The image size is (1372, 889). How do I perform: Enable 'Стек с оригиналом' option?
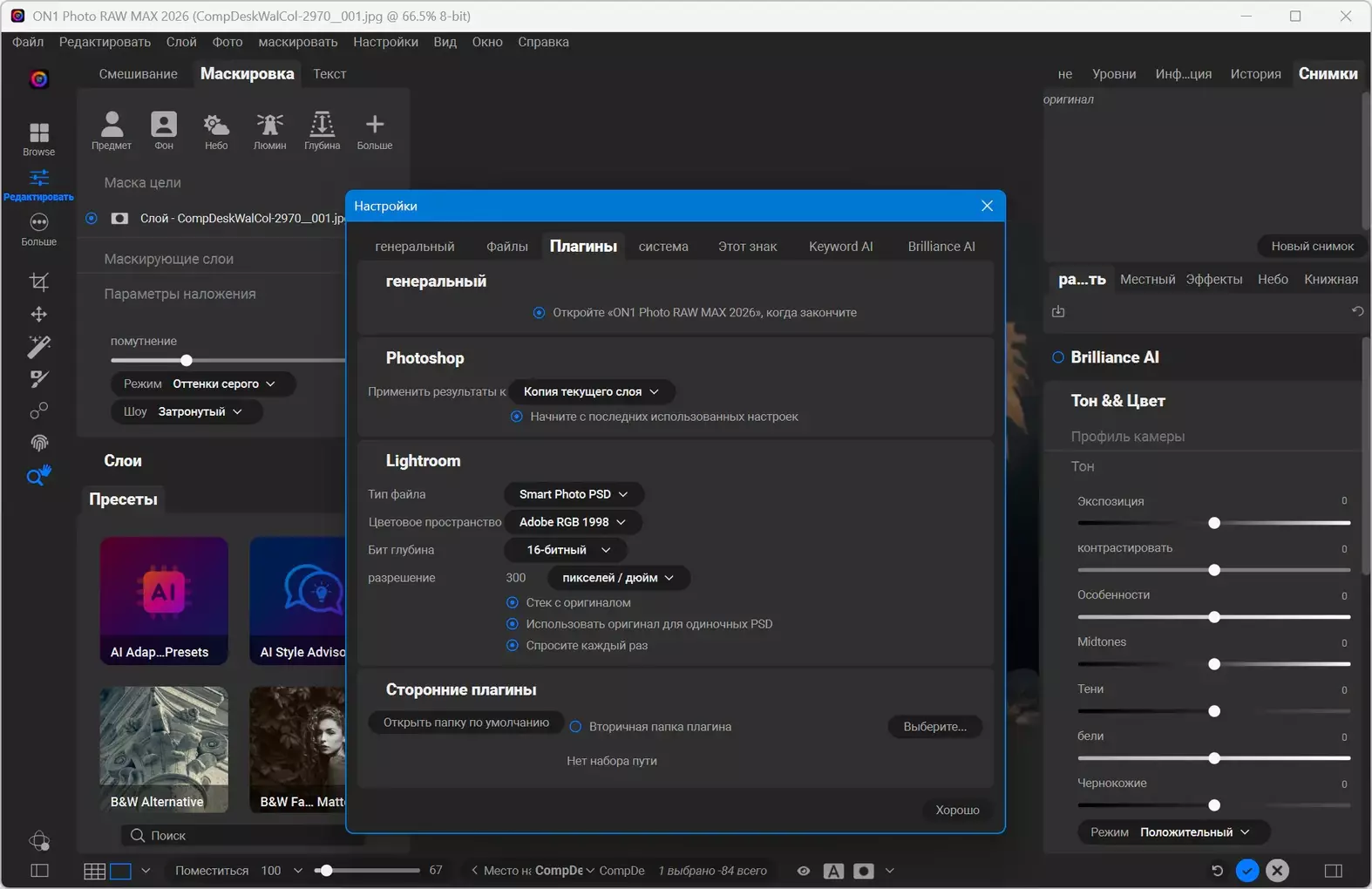tap(513, 602)
